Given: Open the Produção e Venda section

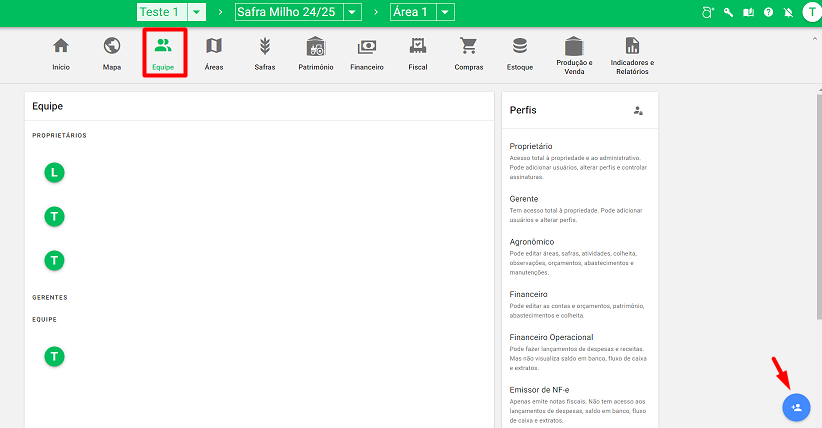Looking at the screenshot, I should click(x=573, y=52).
